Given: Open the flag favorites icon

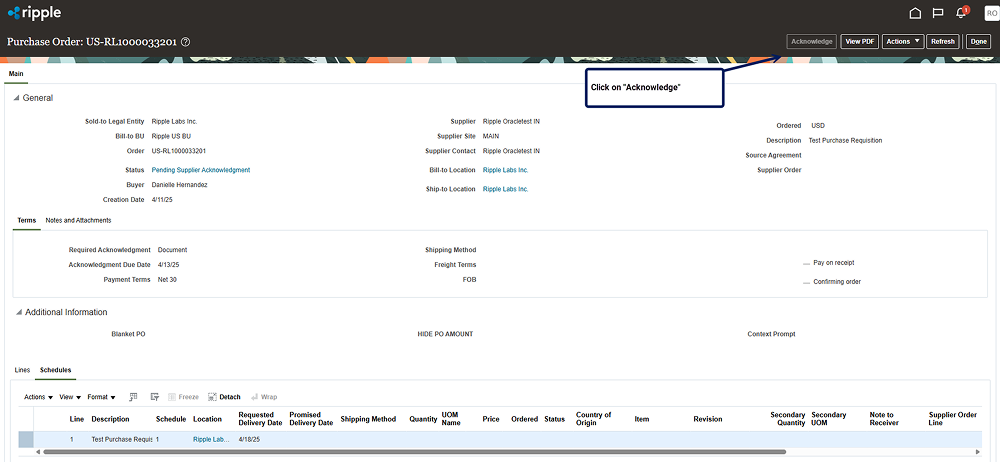Looking at the screenshot, I should pos(938,13).
